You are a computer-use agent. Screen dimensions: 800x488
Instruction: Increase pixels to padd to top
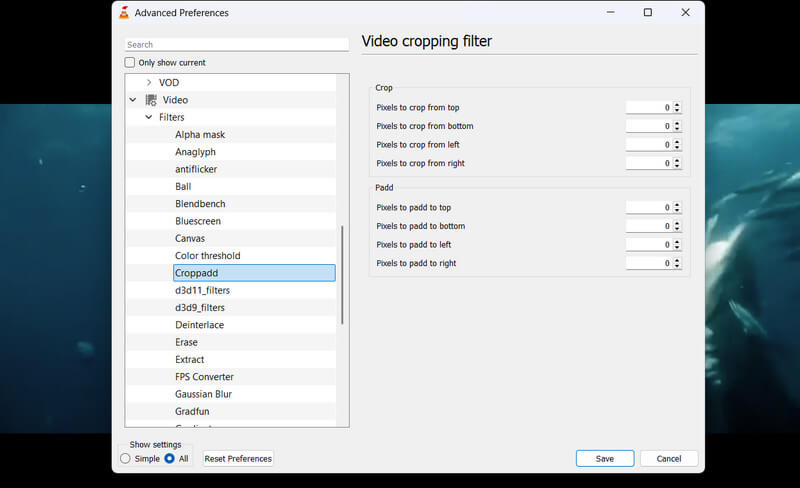(x=677, y=205)
